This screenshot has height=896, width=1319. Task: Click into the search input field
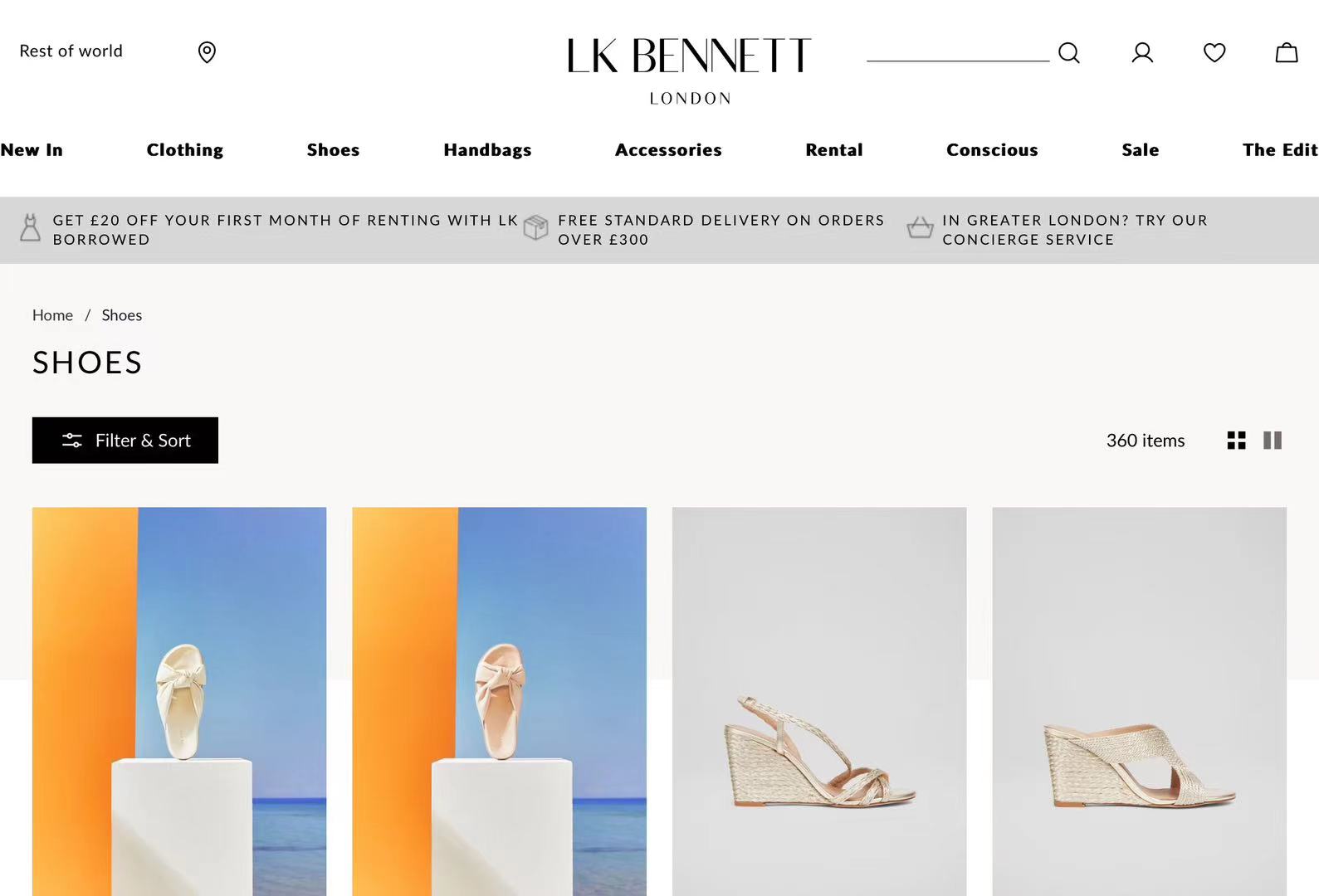[958, 51]
